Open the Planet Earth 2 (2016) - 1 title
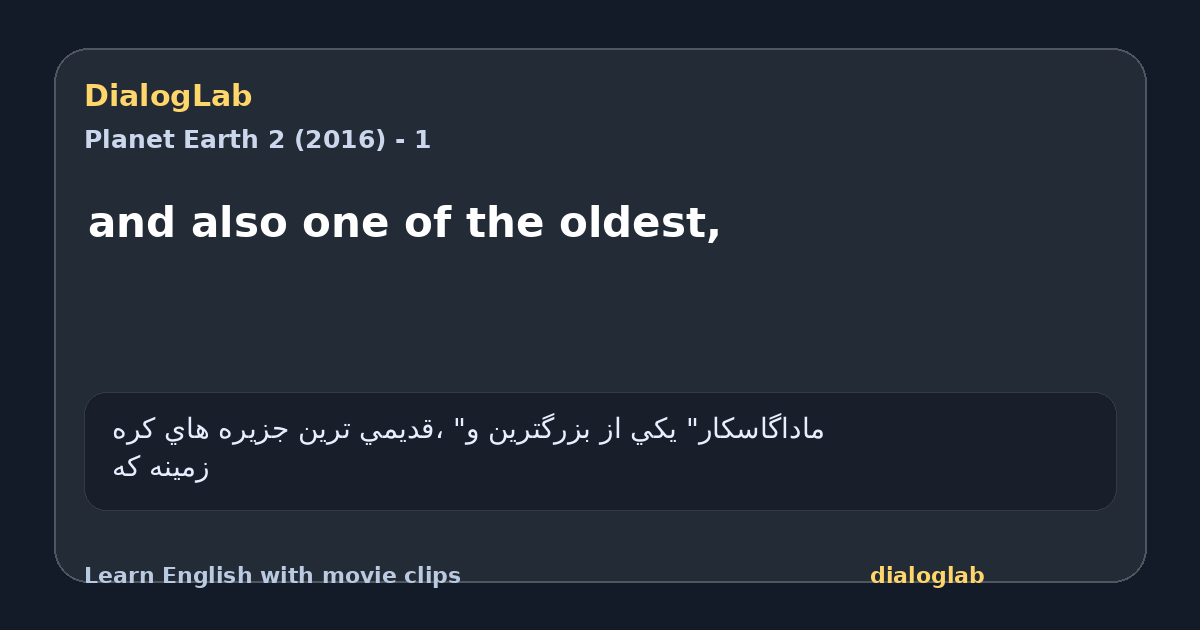1200x630 pixels. (x=257, y=140)
